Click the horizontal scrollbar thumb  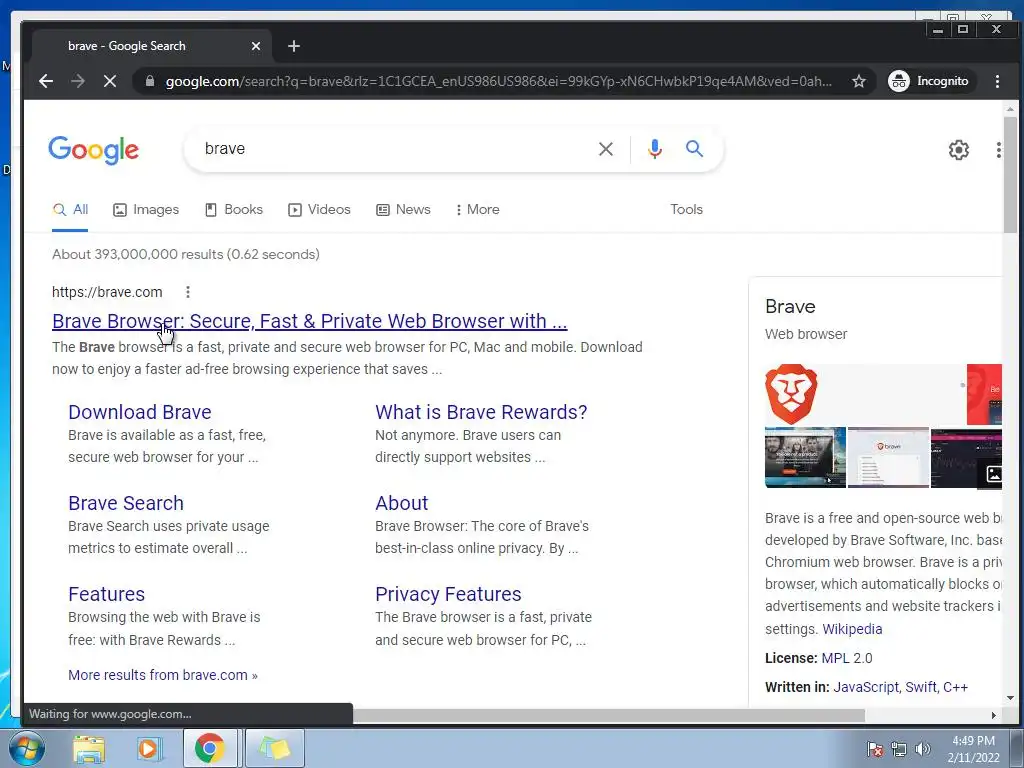[607, 715]
